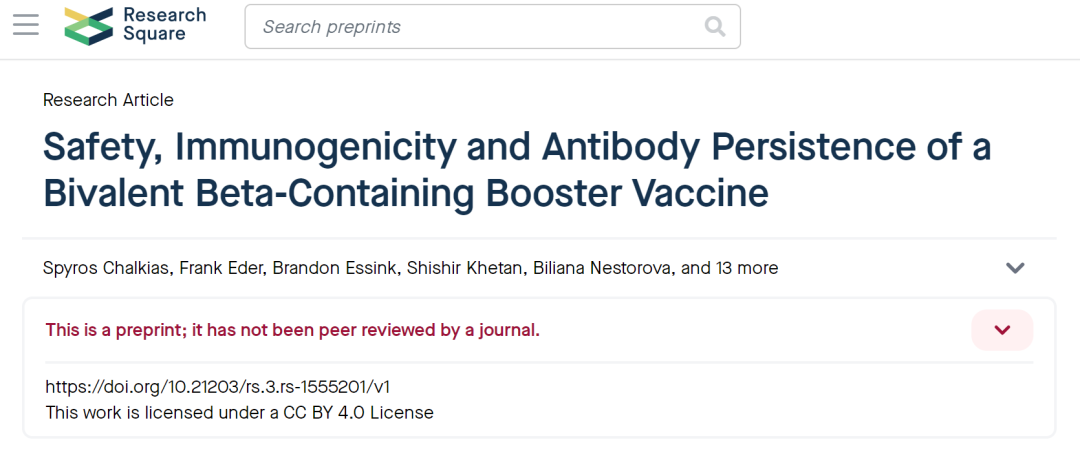Click author name Brandon Essink
This screenshot has height=449, width=1080.
tap(335, 268)
